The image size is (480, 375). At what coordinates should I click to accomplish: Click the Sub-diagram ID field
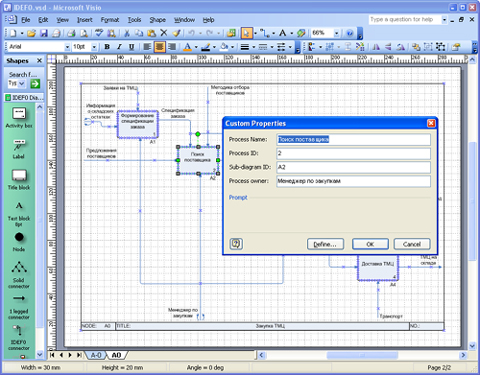point(353,167)
